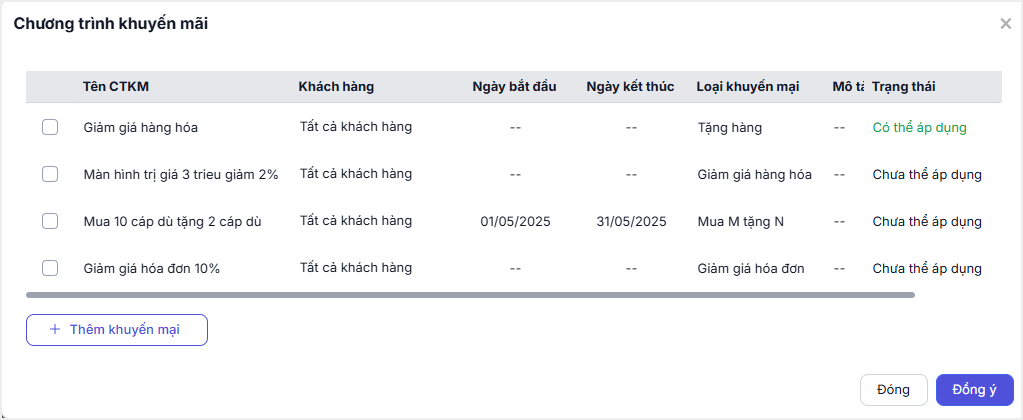Click the Loại khuyến mại column header
Screen dimensions: 1023x420
click(748, 87)
